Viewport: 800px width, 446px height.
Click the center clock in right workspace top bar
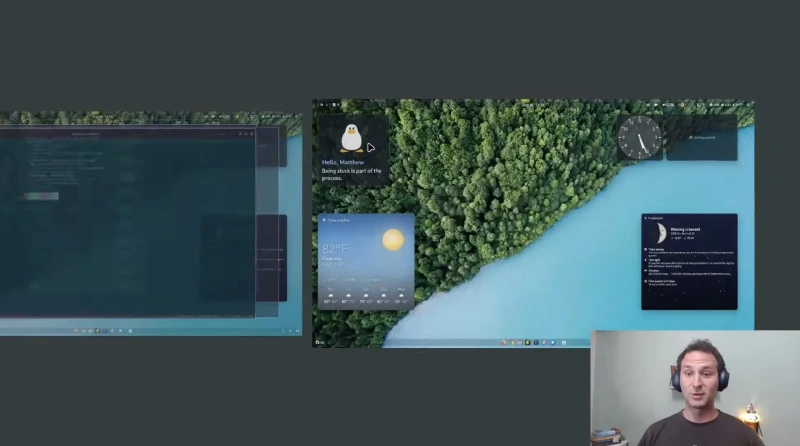click(533, 105)
